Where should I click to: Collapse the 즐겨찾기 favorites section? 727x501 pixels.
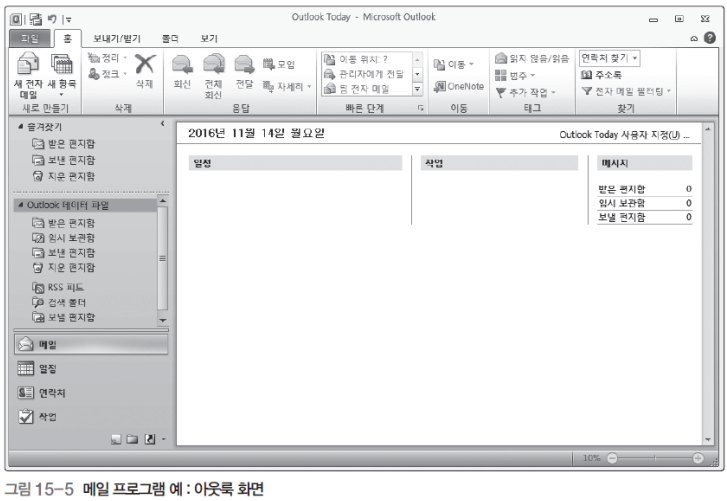tap(20, 127)
